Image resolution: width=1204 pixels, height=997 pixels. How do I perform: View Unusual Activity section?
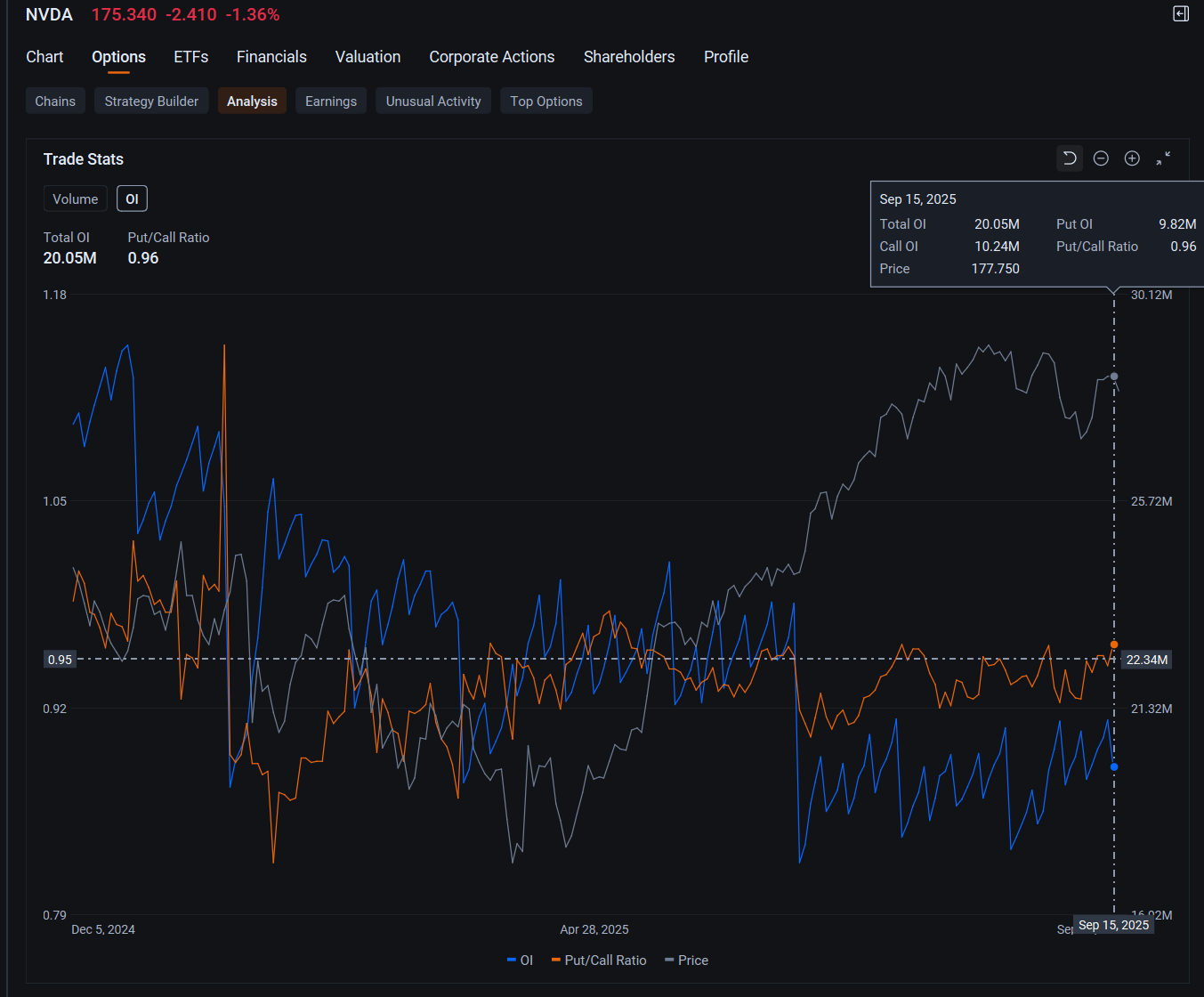pos(433,101)
